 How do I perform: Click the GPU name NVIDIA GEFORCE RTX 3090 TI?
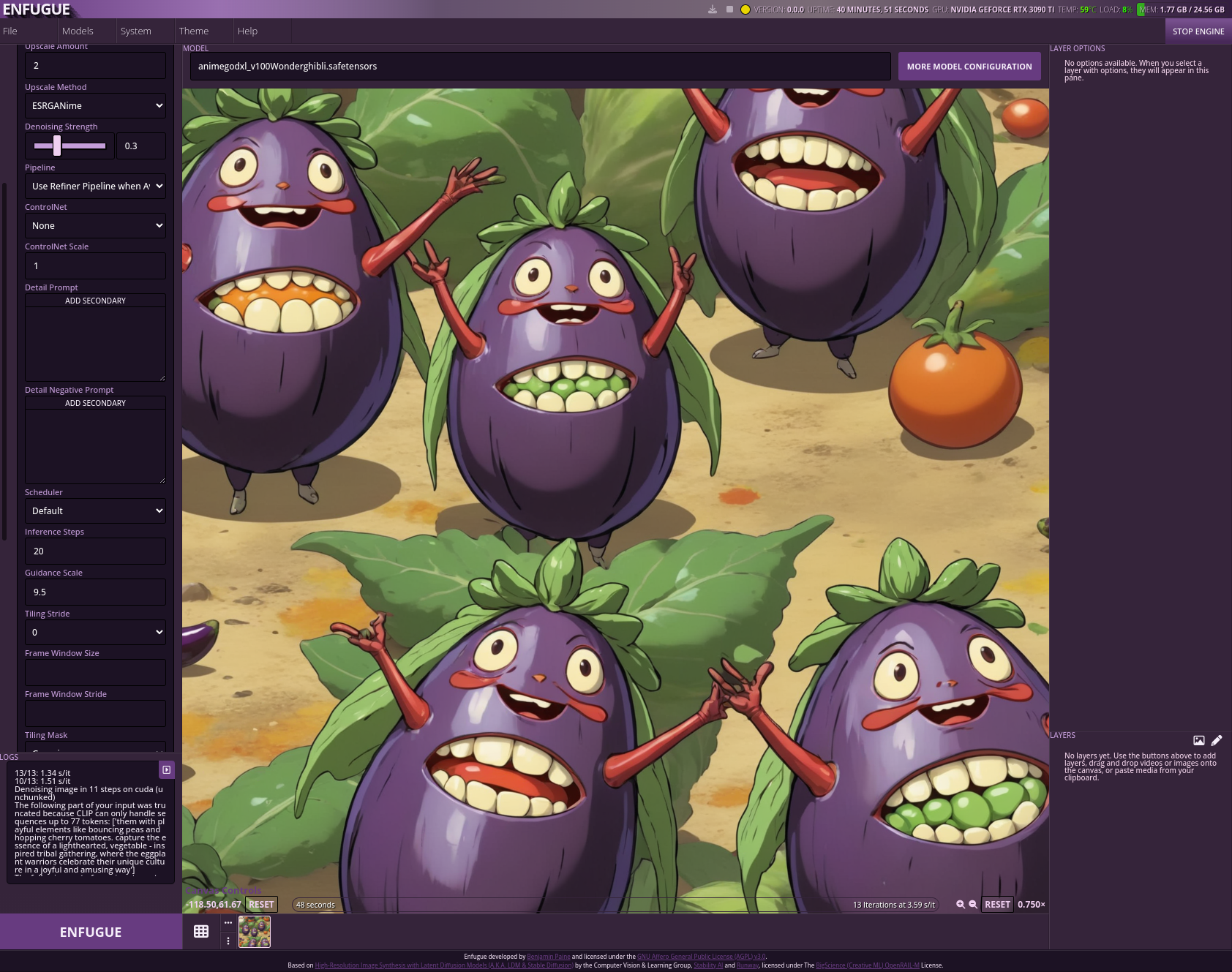click(x=1002, y=10)
